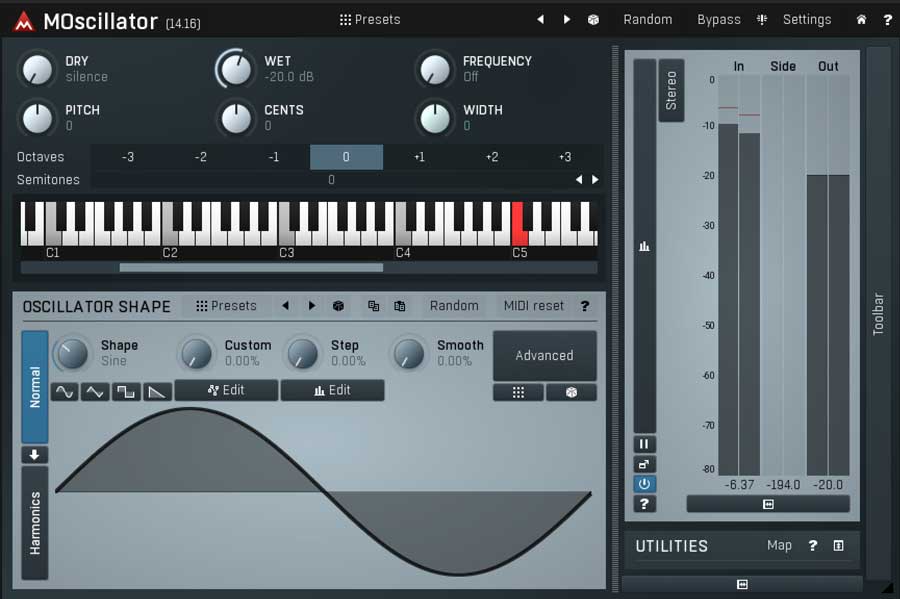Select octave +1

coord(419,157)
